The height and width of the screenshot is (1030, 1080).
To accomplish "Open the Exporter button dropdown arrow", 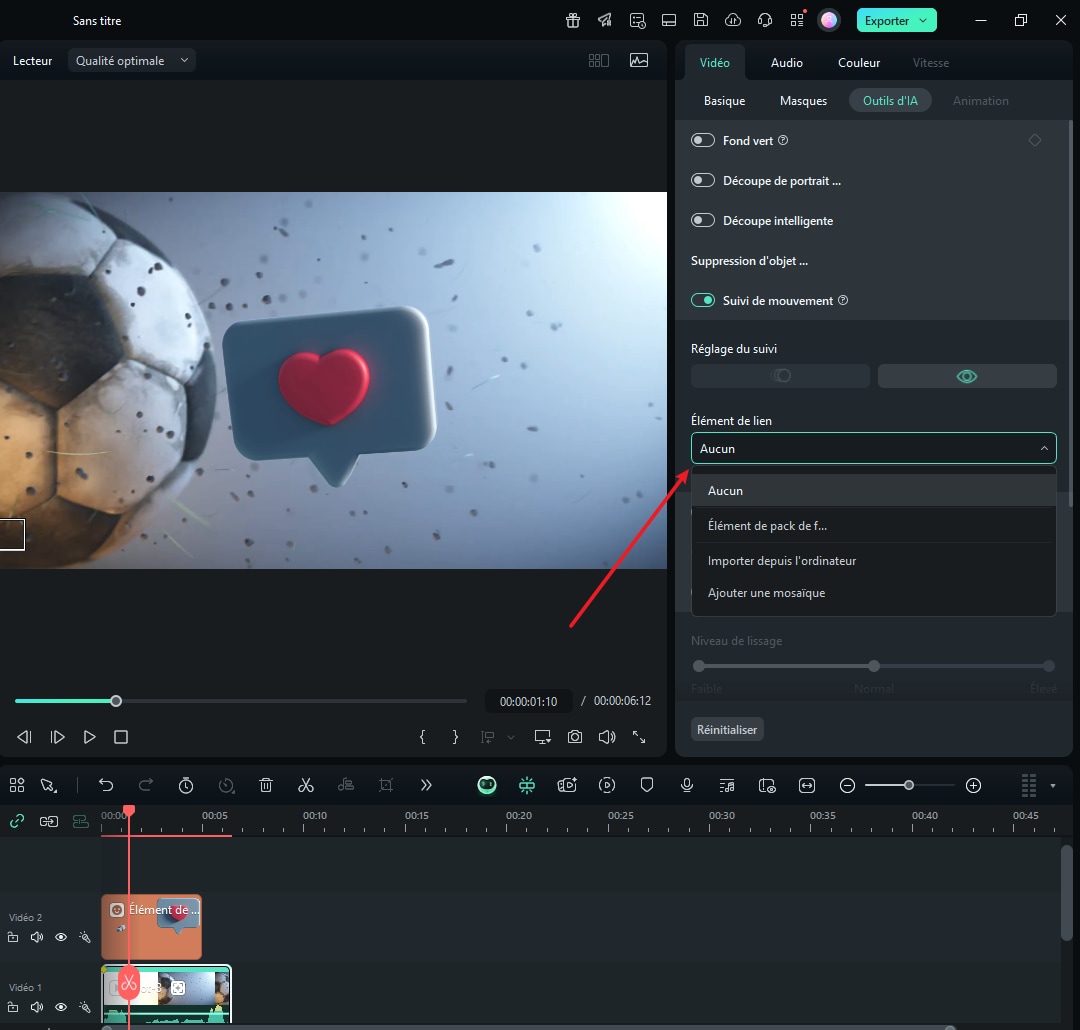I will coord(923,21).
